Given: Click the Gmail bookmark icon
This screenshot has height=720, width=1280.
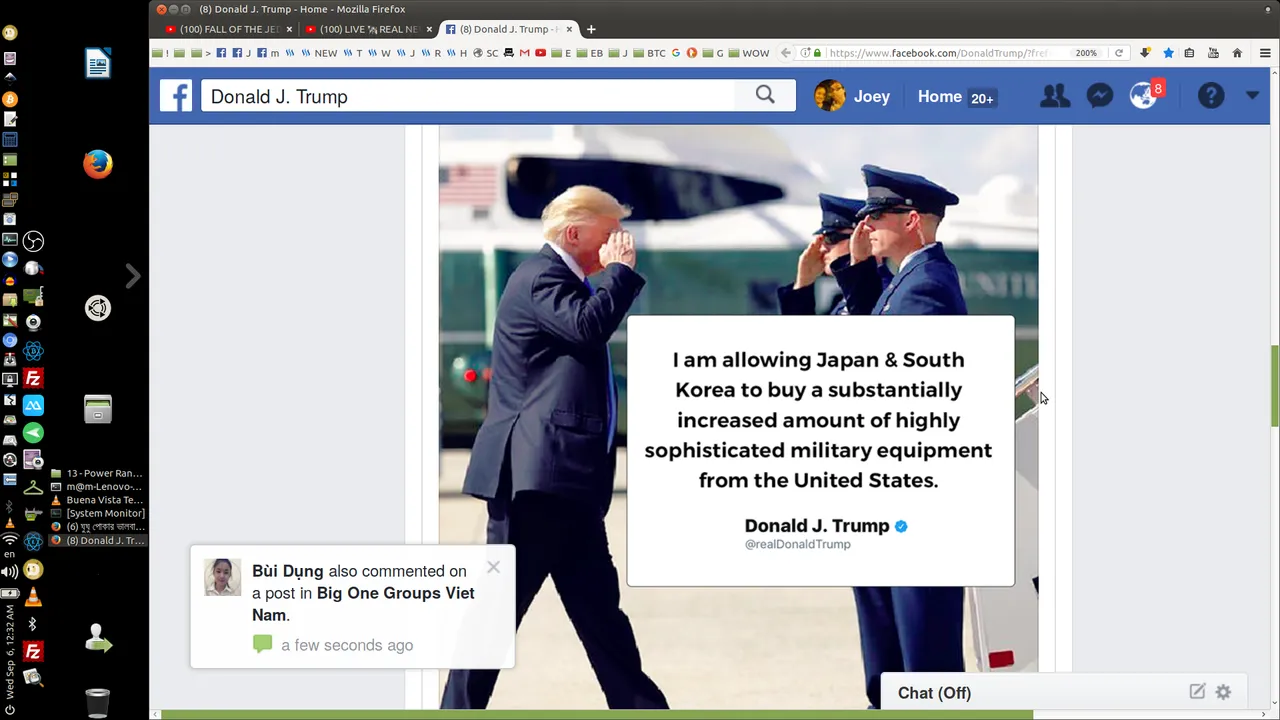Looking at the screenshot, I should [524, 53].
